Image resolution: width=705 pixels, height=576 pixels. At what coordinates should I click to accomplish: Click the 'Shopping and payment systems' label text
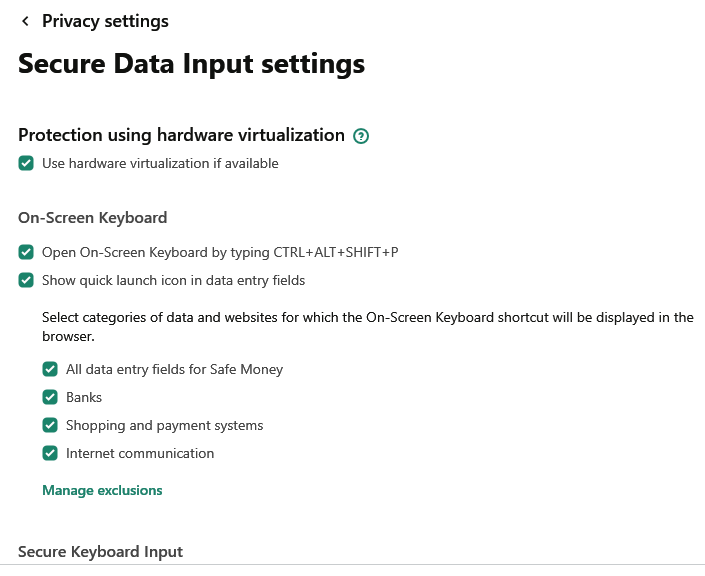click(164, 425)
